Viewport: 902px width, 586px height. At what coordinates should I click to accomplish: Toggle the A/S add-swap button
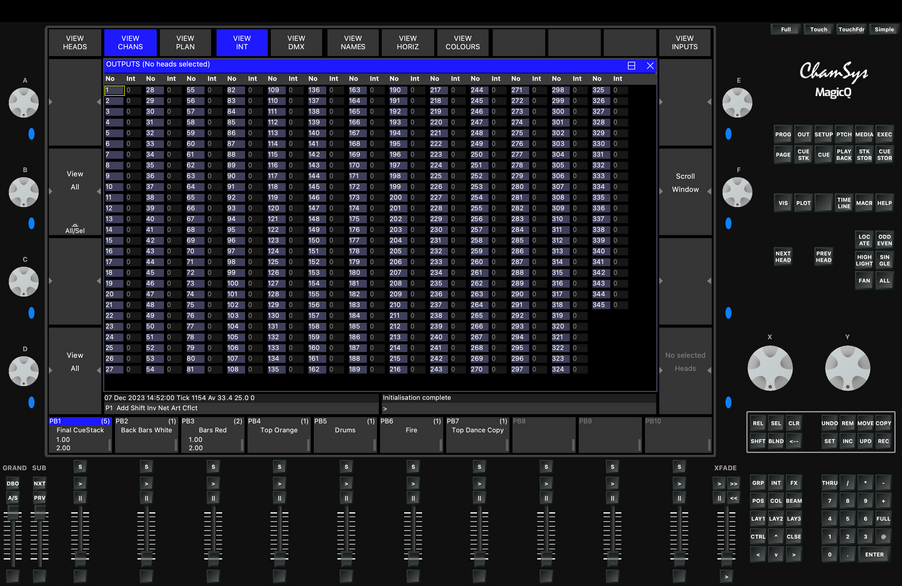13,498
